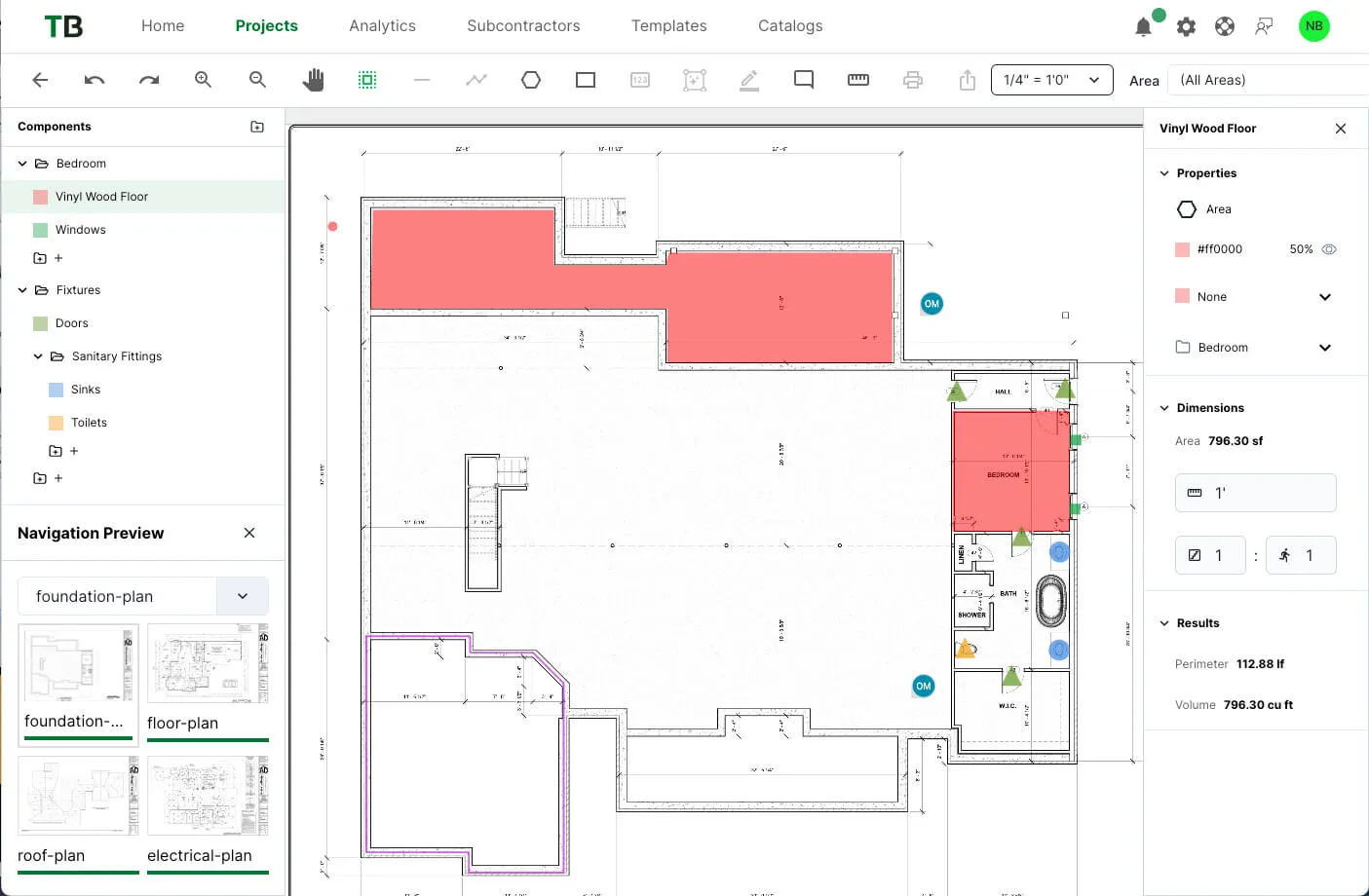Click the Zoom In tool

tap(204, 79)
